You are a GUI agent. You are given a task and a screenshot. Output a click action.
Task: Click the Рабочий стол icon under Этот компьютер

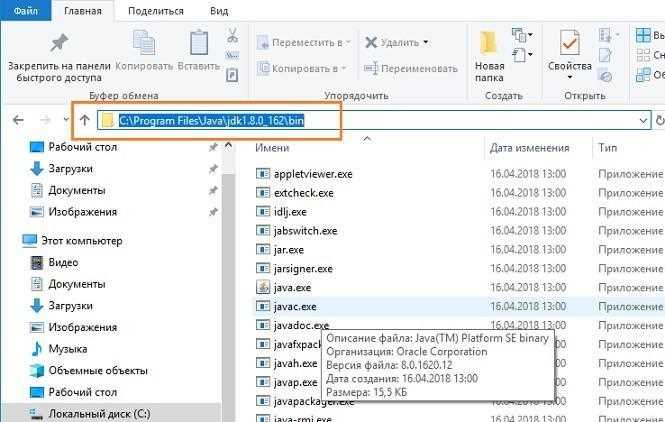click(x=37, y=392)
